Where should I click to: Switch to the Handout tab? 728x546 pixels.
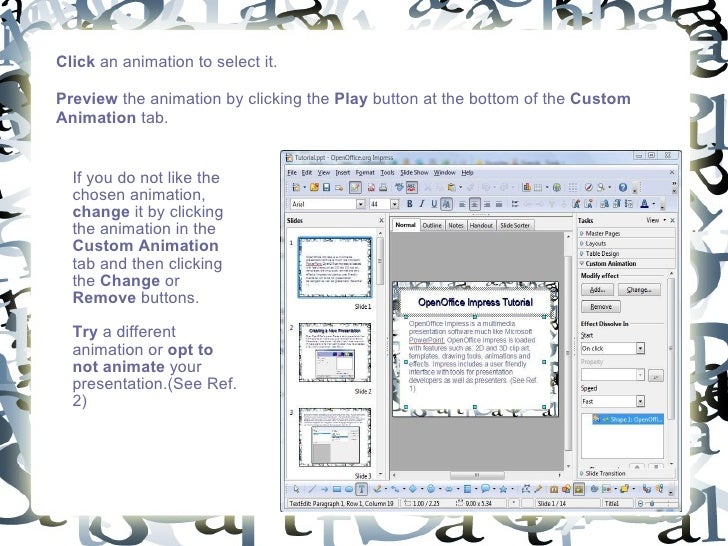[481, 225]
